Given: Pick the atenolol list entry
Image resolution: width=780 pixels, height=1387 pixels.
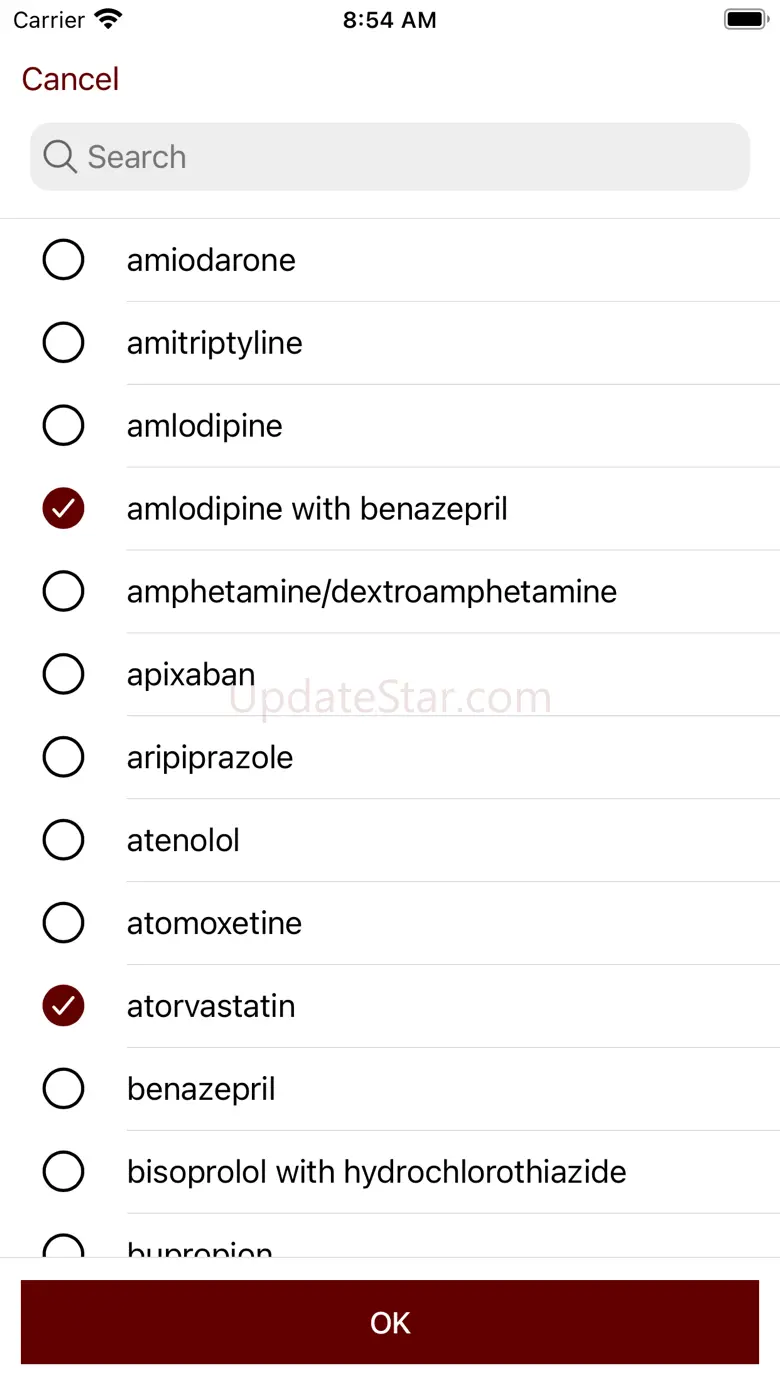Looking at the screenshot, I should 184,841.
